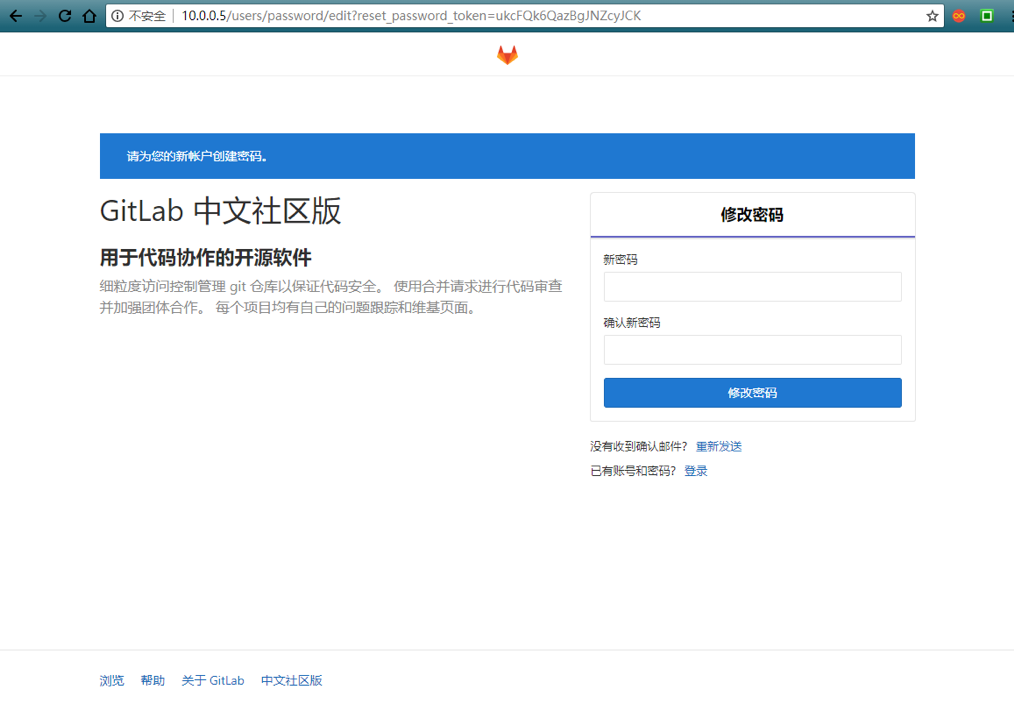Image resolution: width=1014 pixels, height=702 pixels.
Task: Select the 修改密码 tab header
Action: tap(752, 215)
